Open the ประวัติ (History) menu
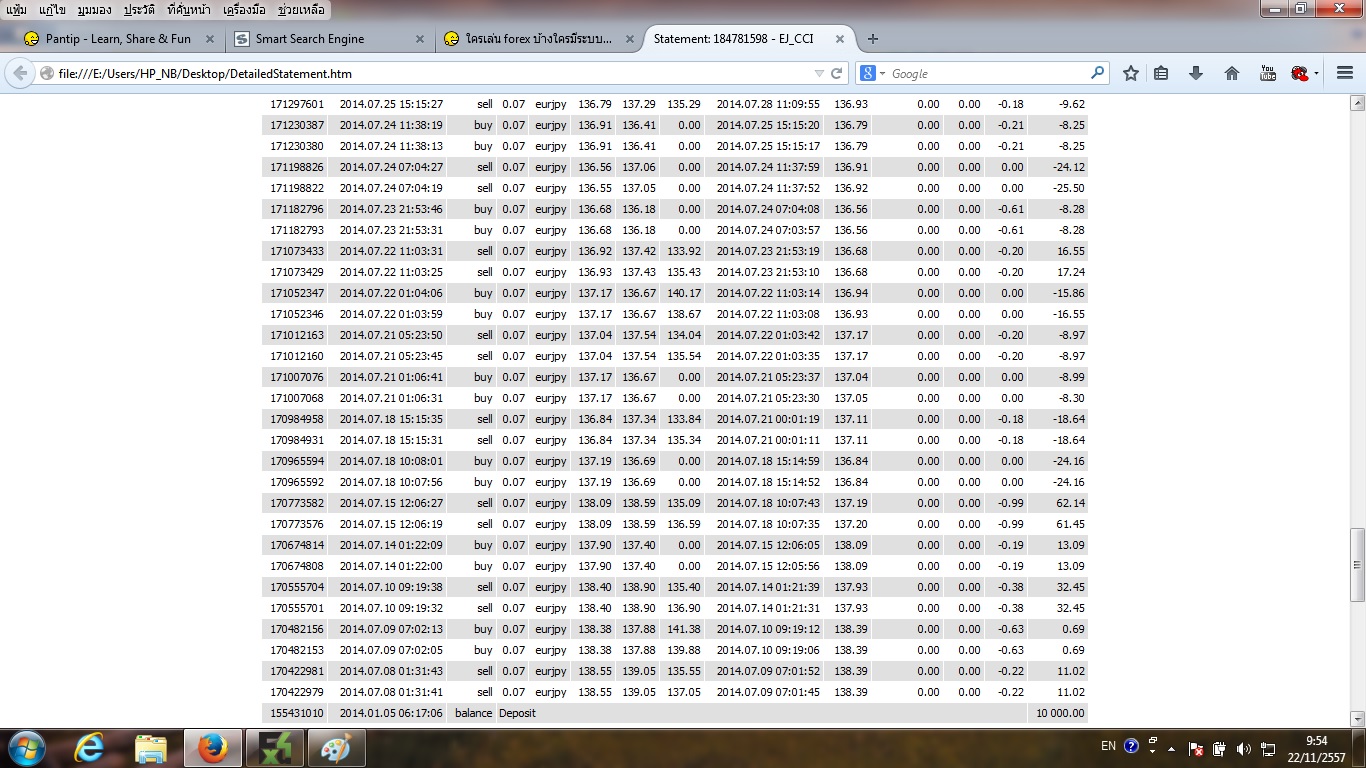Viewport: 1366px width, 768px height. 139,10
